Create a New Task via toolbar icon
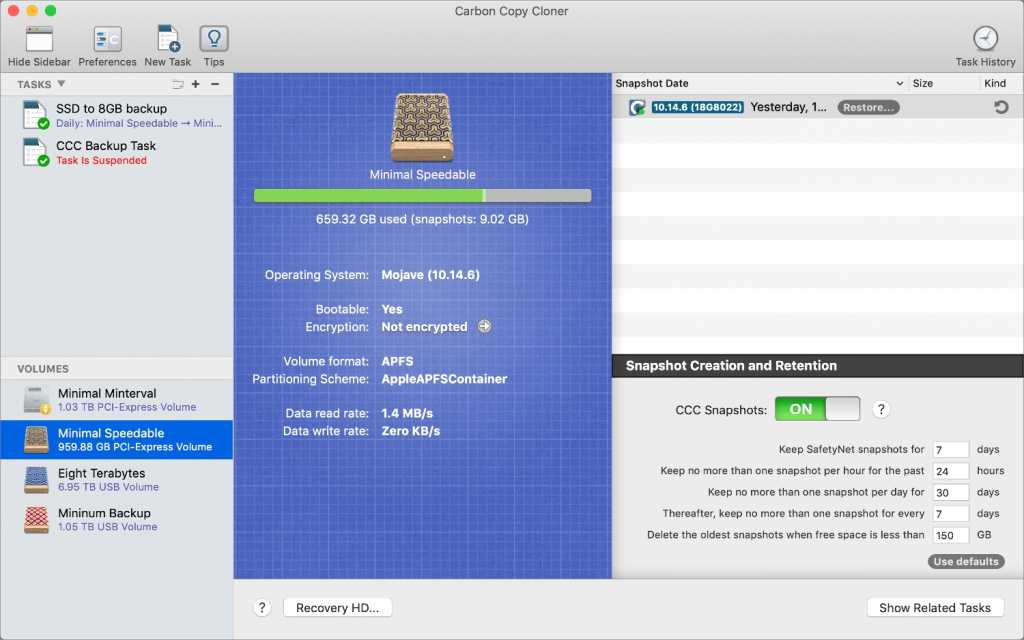This screenshot has height=640, width=1024. (x=168, y=39)
